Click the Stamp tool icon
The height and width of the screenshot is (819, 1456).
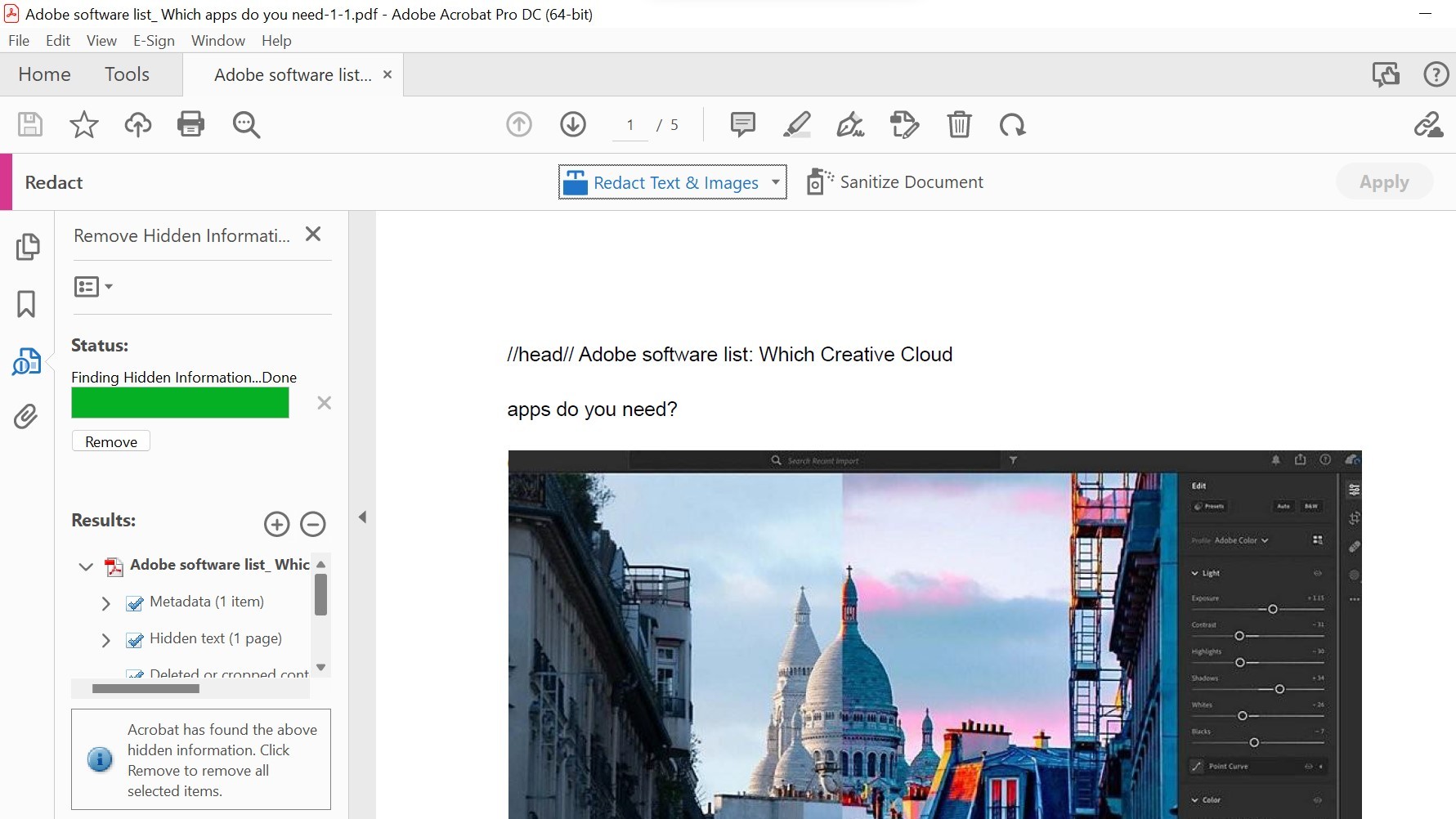click(x=904, y=124)
